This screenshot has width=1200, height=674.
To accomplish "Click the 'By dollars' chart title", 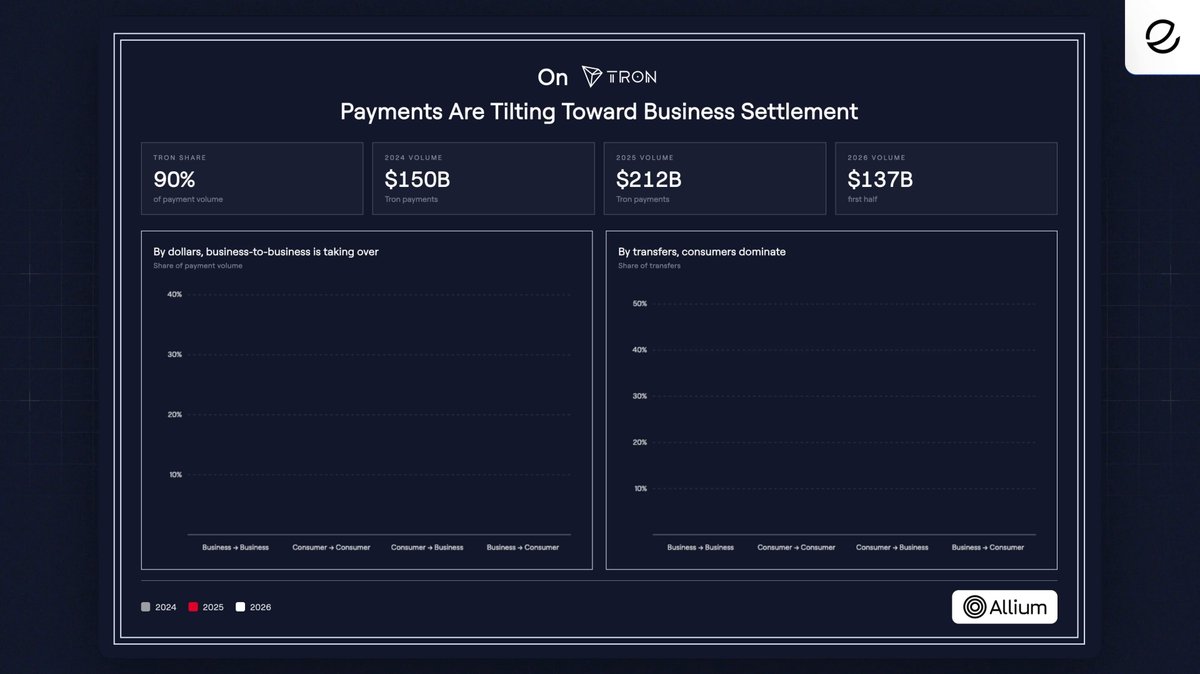I will coord(266,252).
